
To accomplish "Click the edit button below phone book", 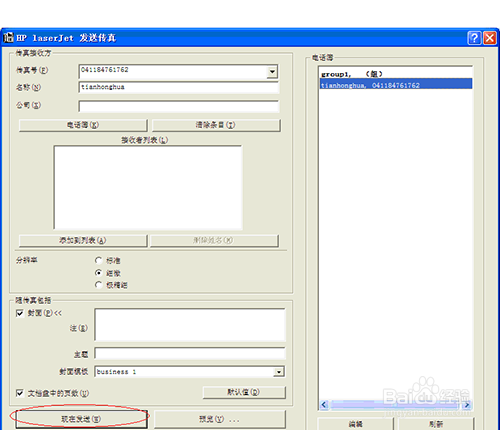I will [x=355, y=424].
